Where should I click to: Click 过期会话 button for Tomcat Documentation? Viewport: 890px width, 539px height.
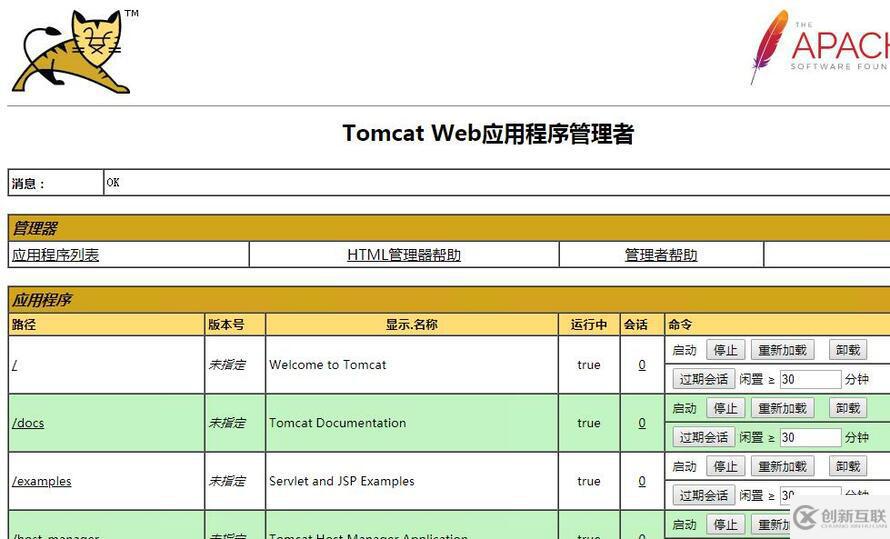(704, 437)
